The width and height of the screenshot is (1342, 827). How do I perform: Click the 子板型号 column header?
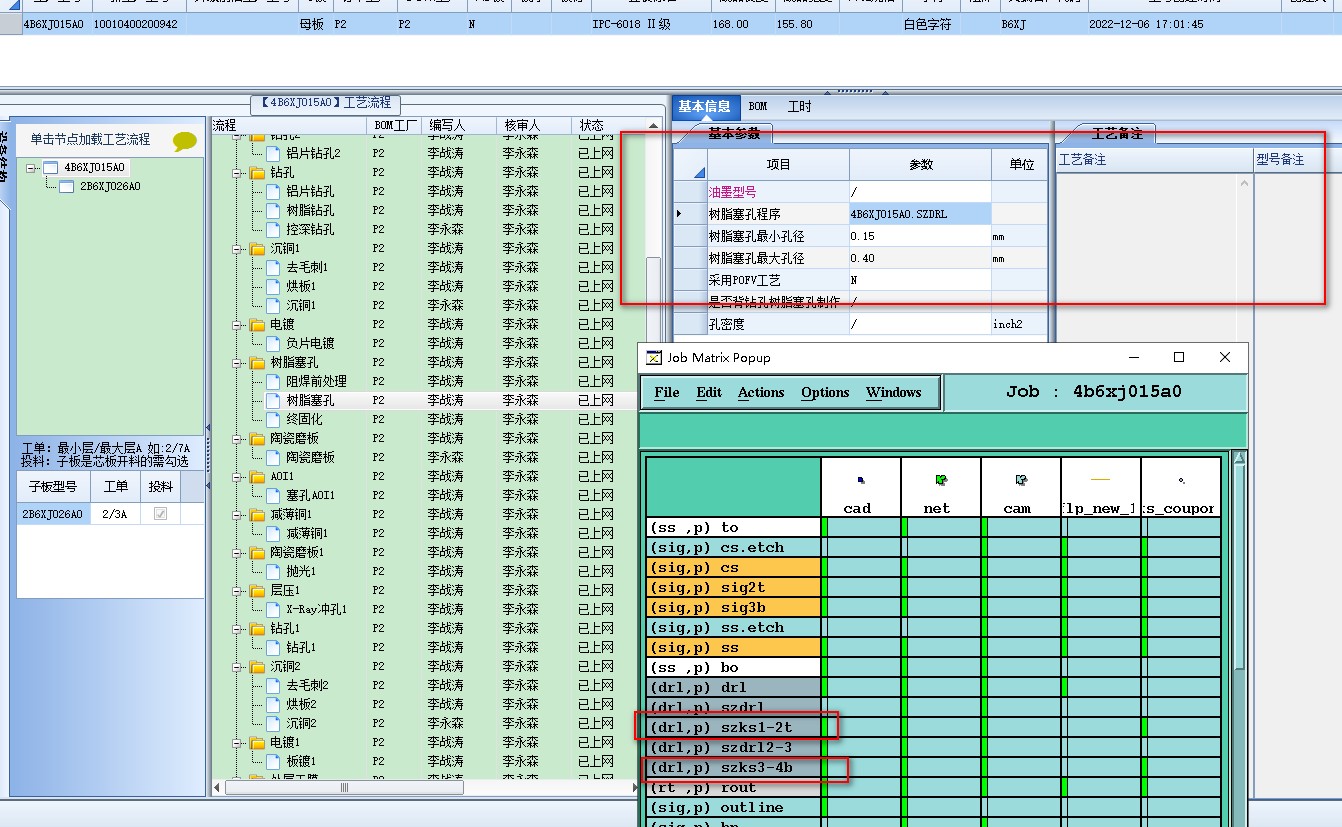tap(53, 487)
